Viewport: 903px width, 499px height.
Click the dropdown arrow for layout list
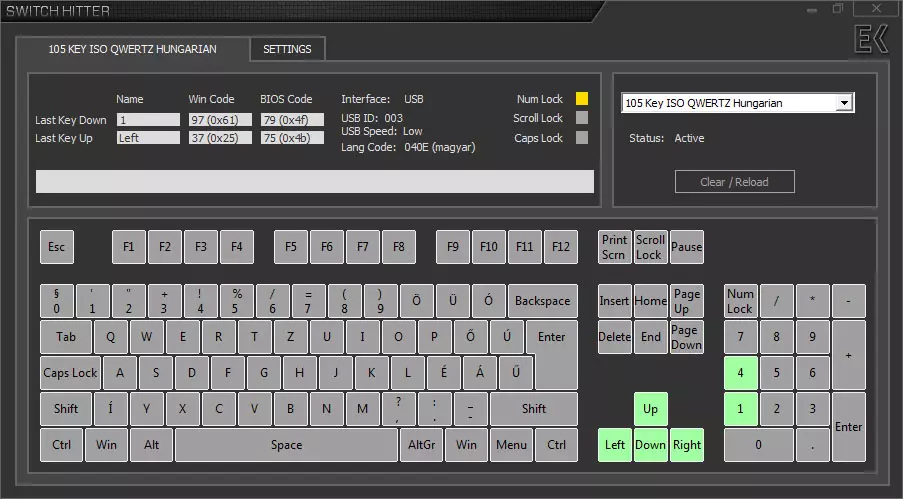pos(844,103)
